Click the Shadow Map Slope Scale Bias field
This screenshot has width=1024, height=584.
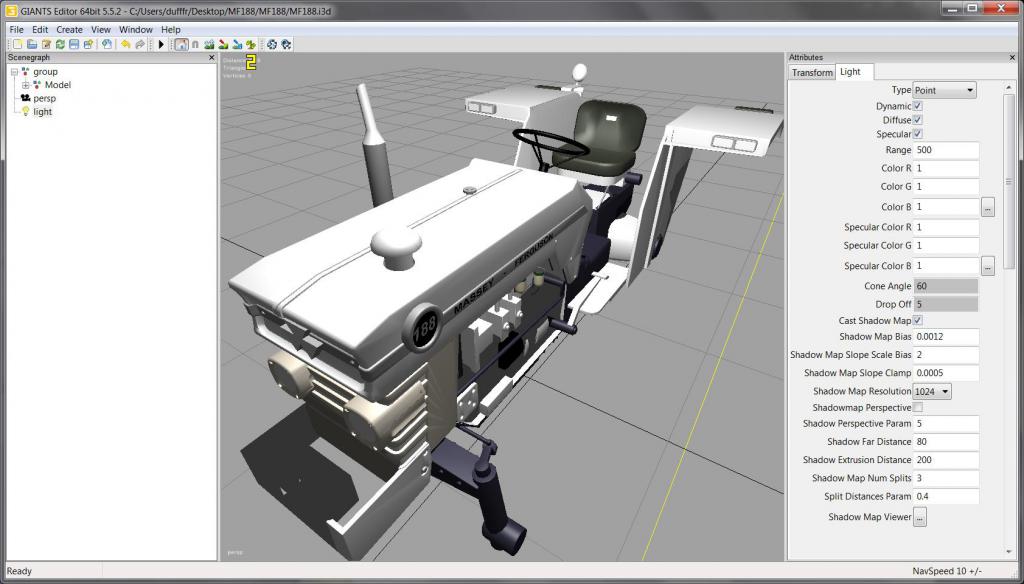point(946,355)
